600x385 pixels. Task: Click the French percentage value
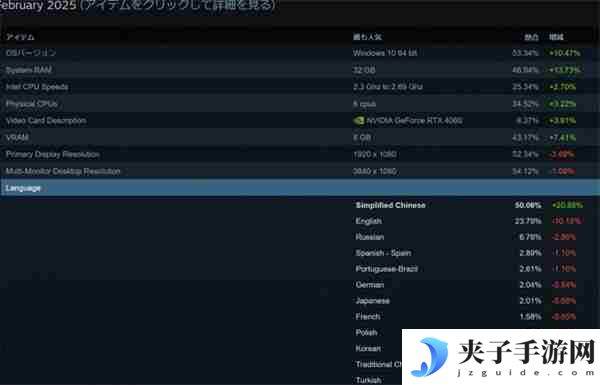pyautogui.click(x=530, y=317)
